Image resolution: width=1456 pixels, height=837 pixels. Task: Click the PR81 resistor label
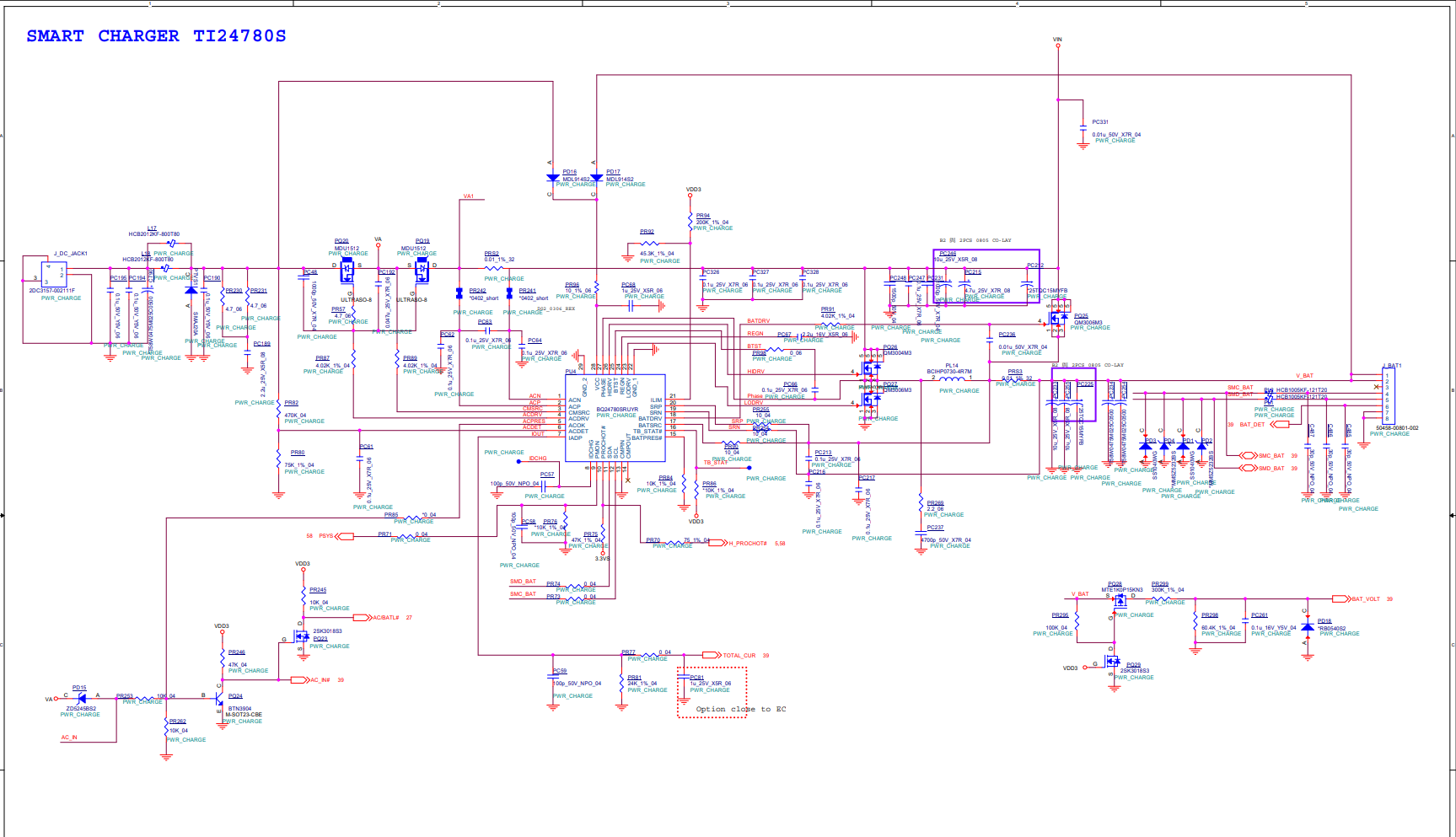click(x=635, y=678)
